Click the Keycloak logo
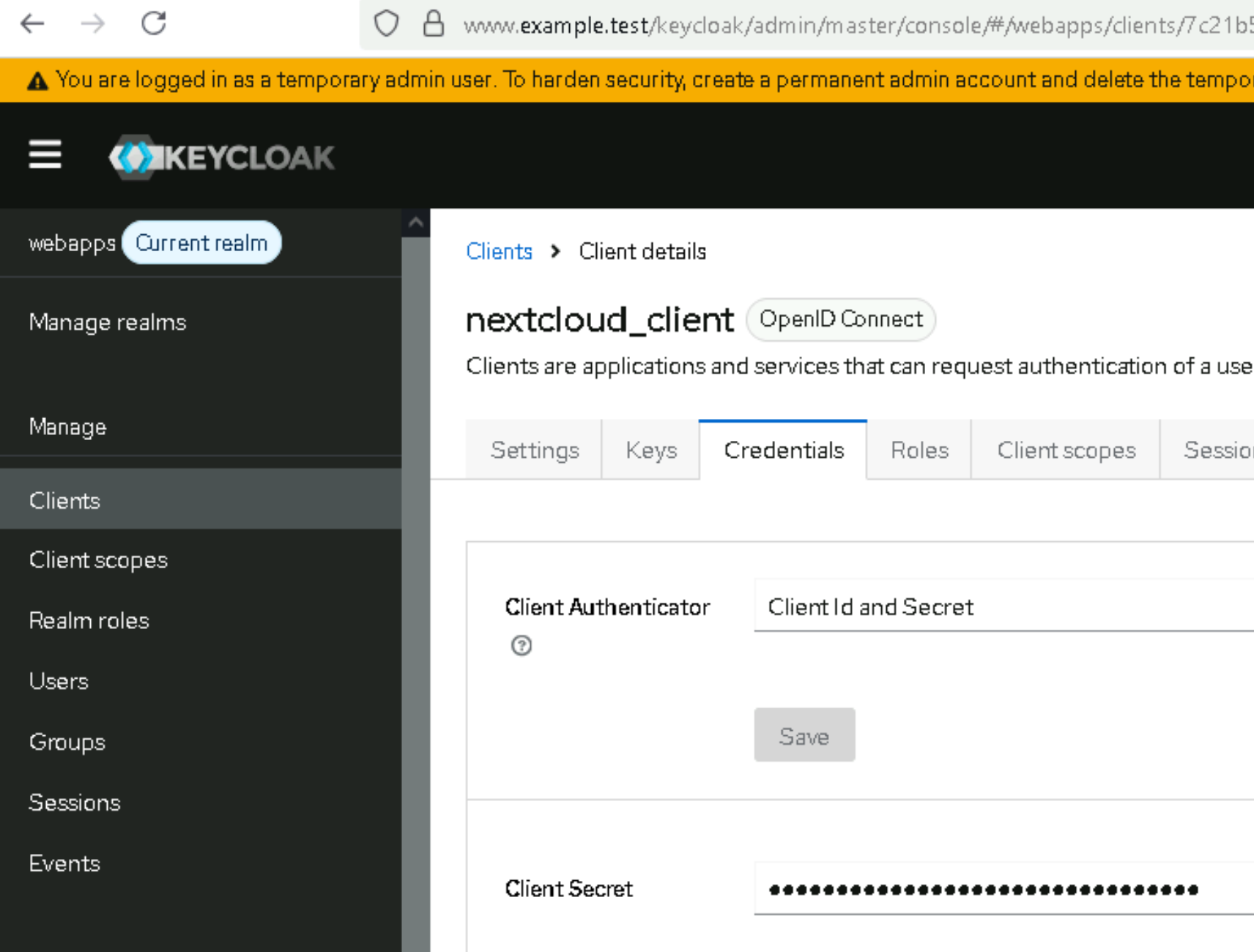1254x952 pixels. 222,157
